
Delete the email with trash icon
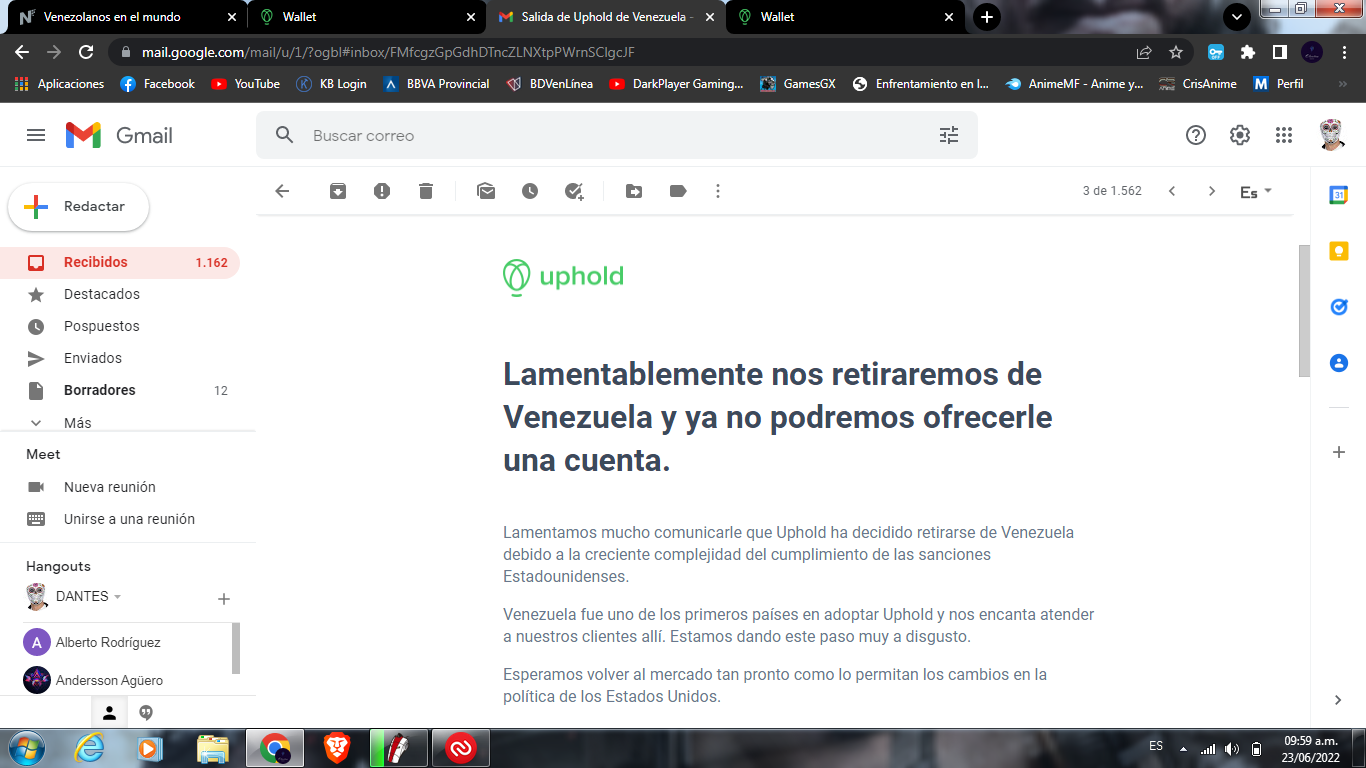tap(426, 191)
